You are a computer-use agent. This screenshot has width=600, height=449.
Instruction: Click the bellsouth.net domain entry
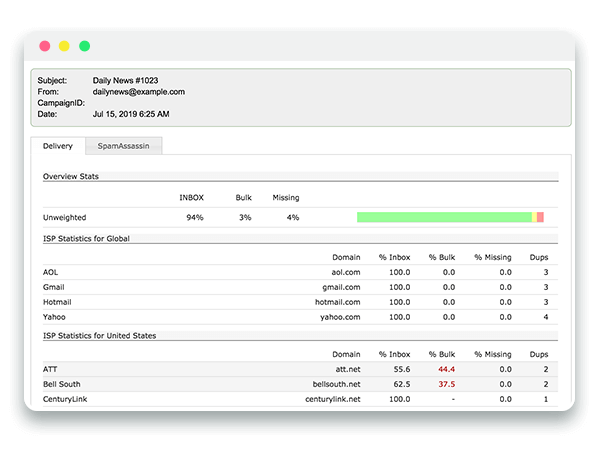pos(334,384)
